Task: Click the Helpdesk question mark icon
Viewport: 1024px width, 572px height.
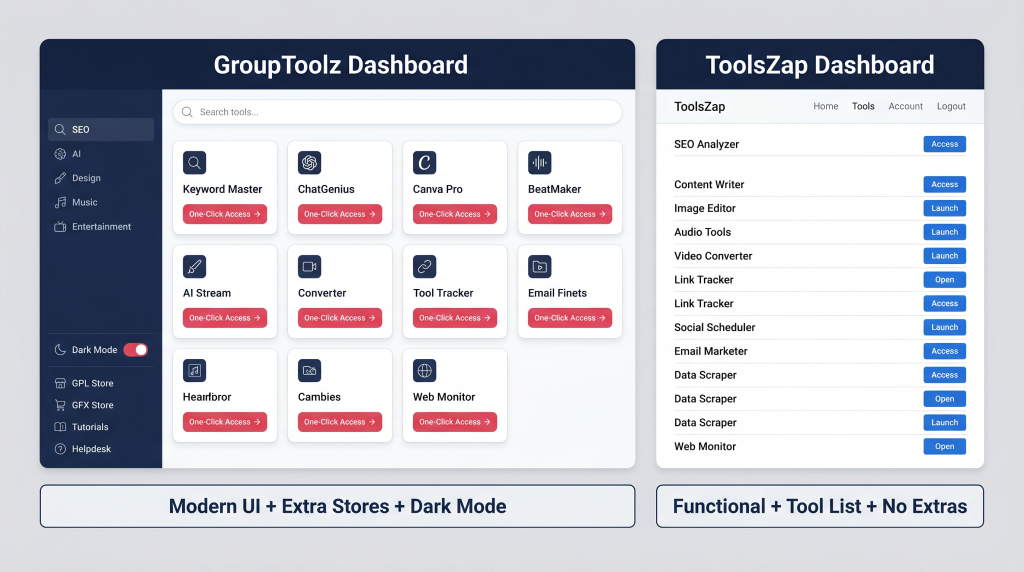Action: pos(60,449)
